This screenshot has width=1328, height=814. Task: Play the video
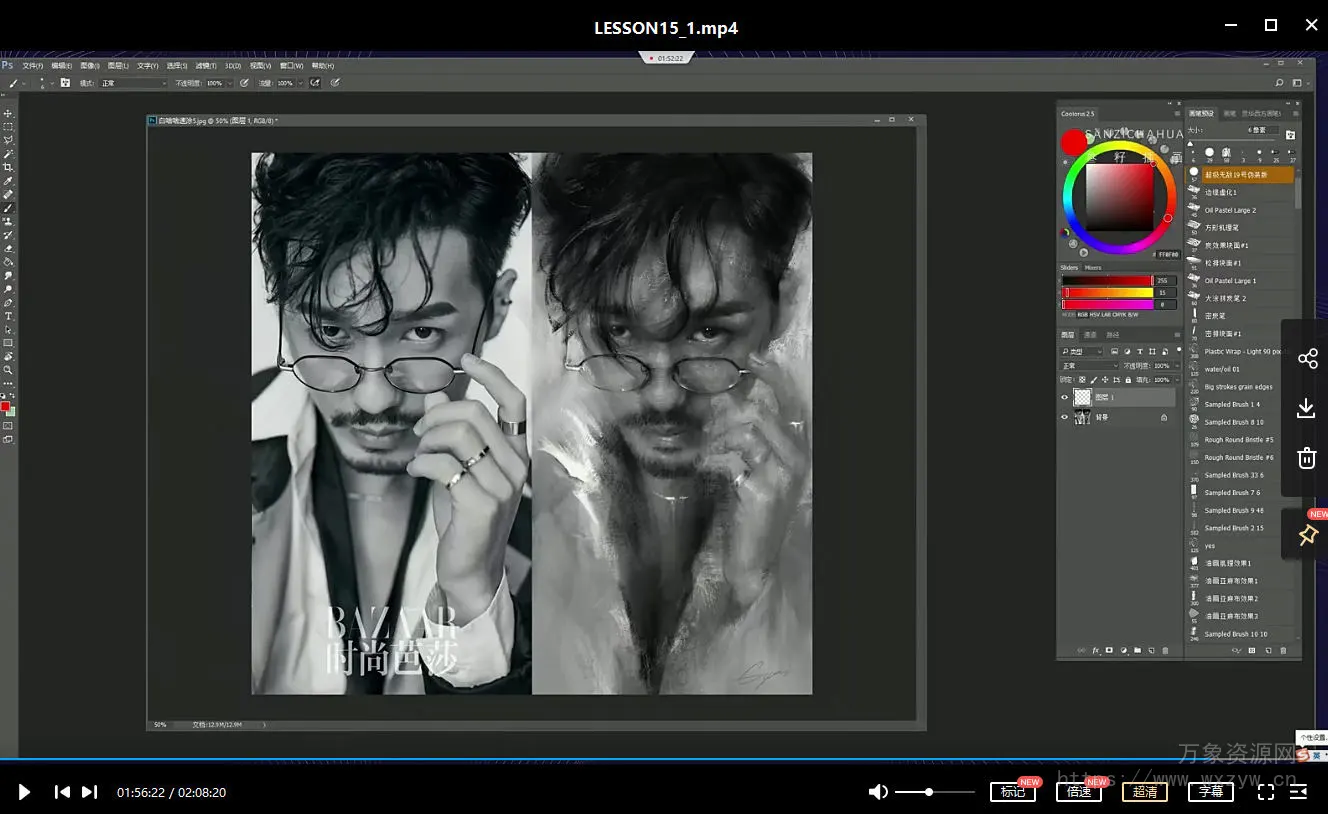pos(24,792)
